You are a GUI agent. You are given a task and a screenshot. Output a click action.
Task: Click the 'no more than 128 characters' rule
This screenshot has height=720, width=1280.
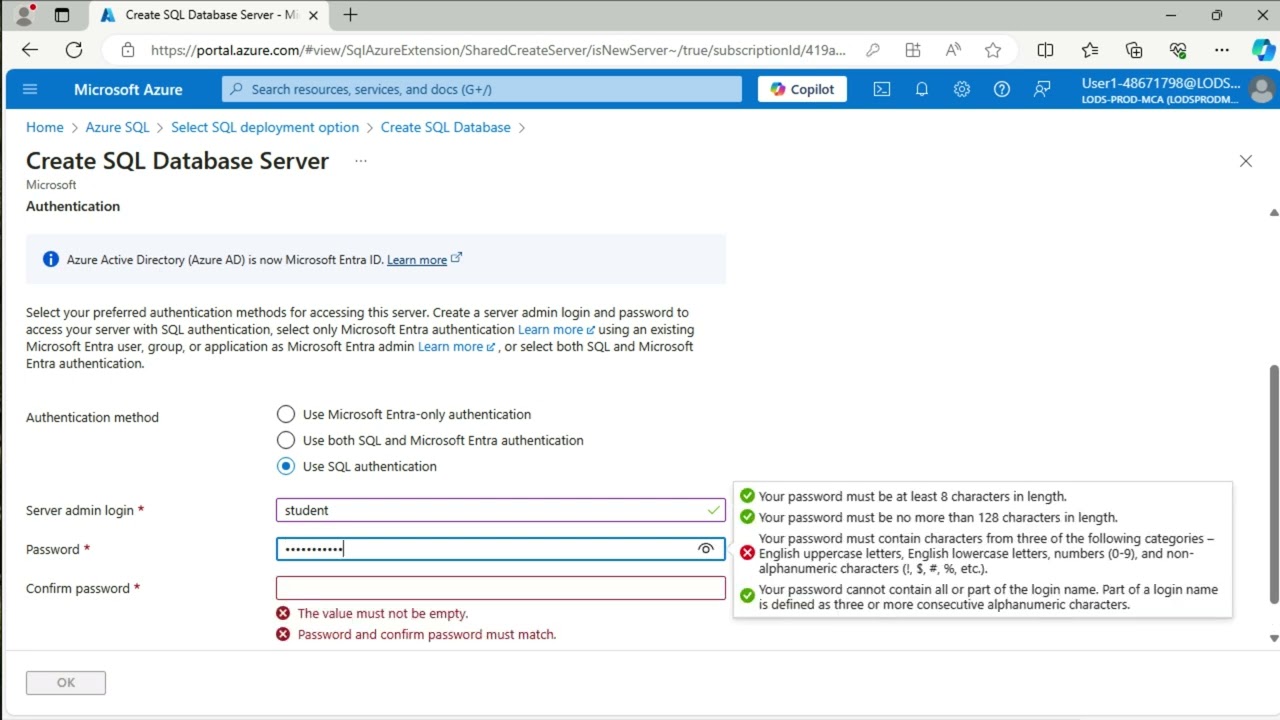(x=938, y=518)
